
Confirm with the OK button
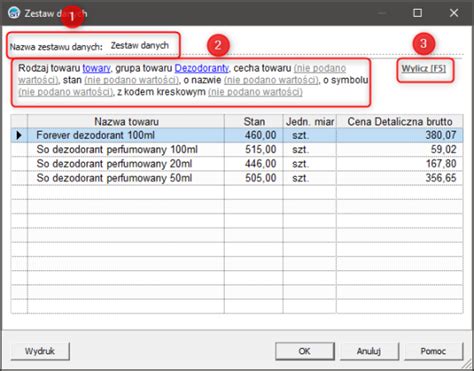[x=305, y=351]
